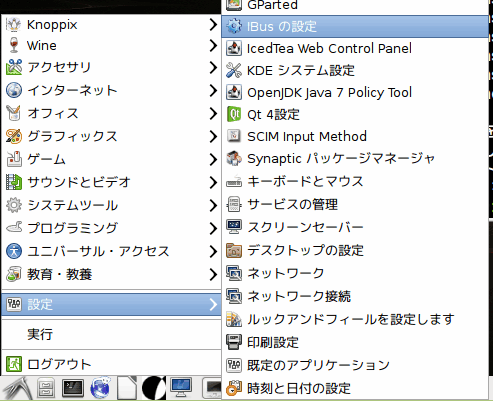The width and height of the screenshot is (493, 401).
Task: Open the グラフィックス submenu
Action: (111, 136)
